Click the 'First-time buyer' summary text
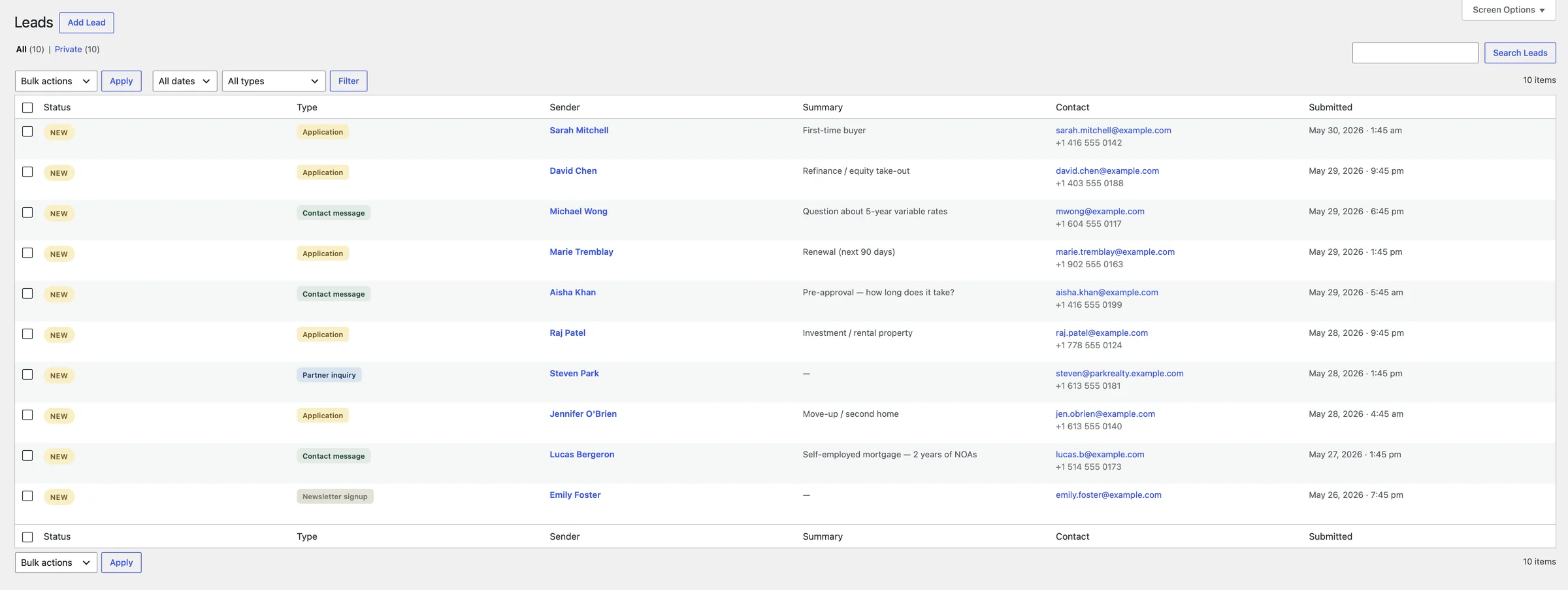Viewport: 1568px width, 590px height. tap(834, 131)
